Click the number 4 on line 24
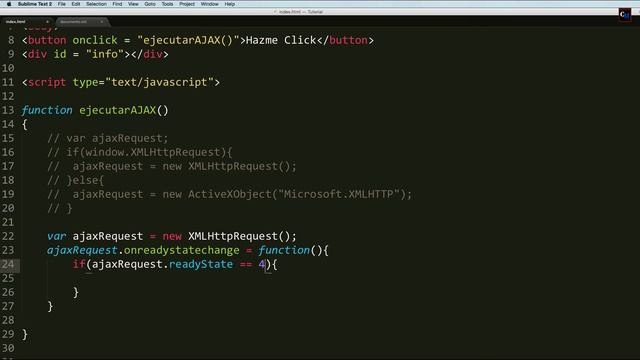This screenshot has height=360, width=640. coord(262,264)
